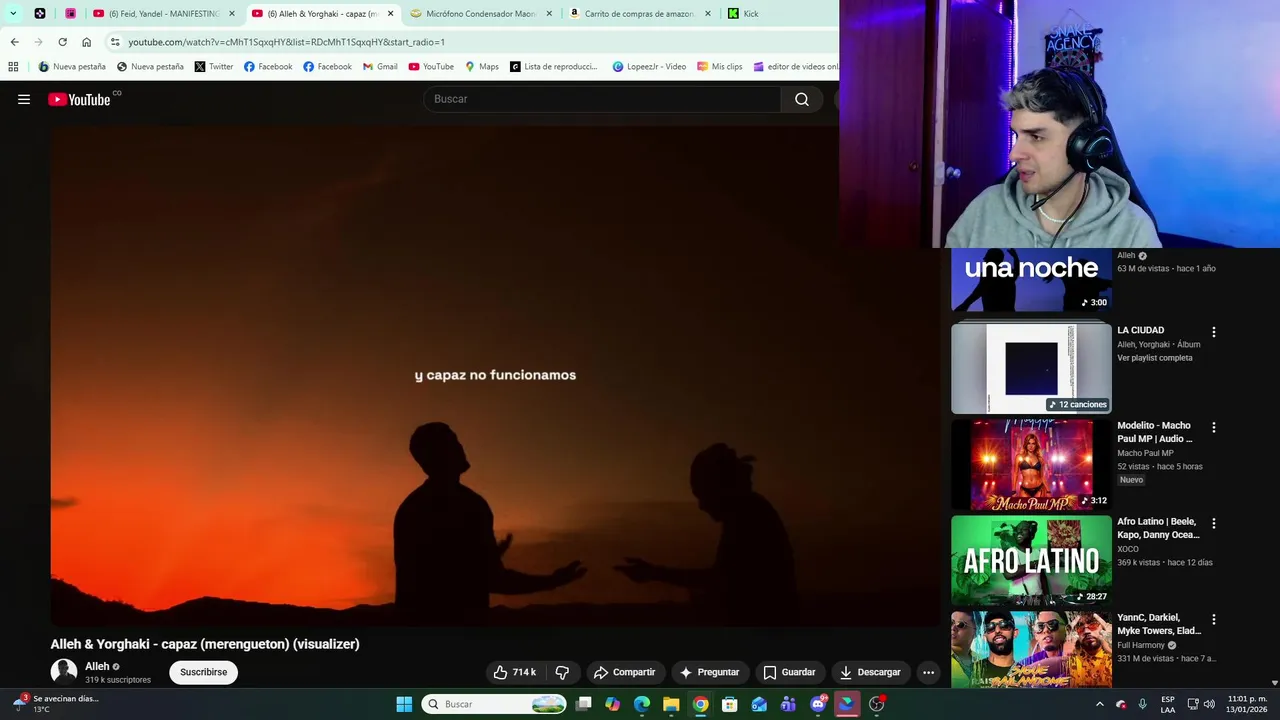
Task: Open options menu for YannC, Darkiel video
Action: 1214,619
